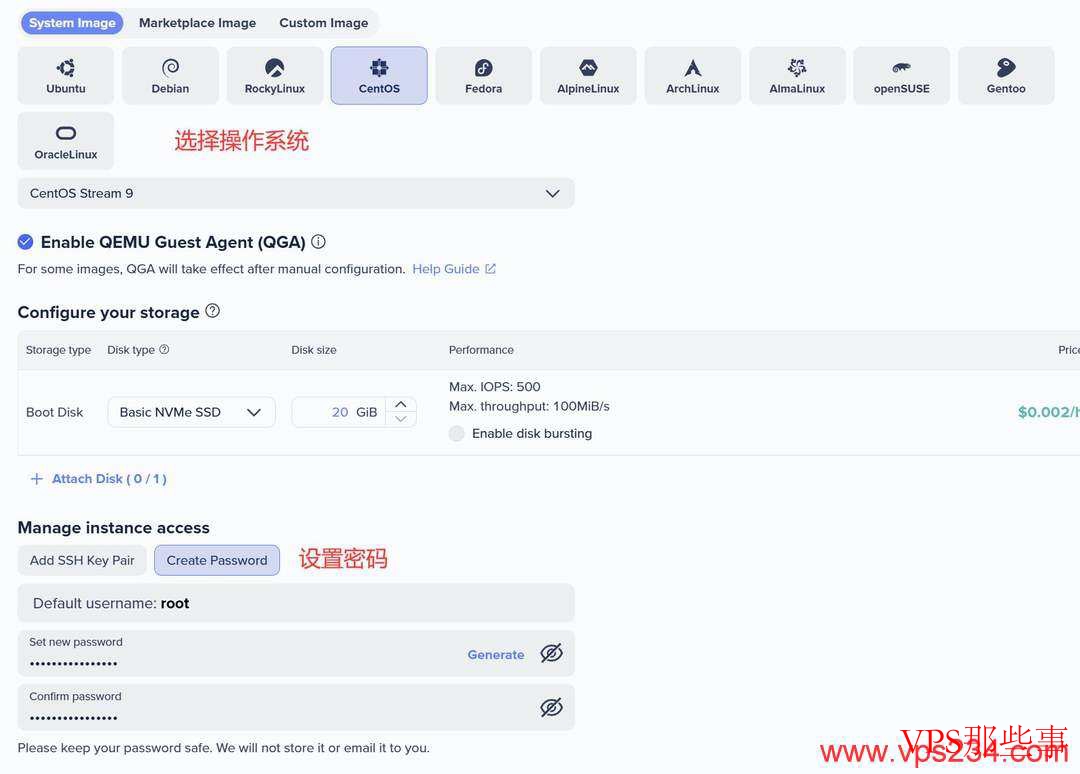Show the new password via eye icon
The height and width of the screenshot is (774, 1080).
click(551, 653)
